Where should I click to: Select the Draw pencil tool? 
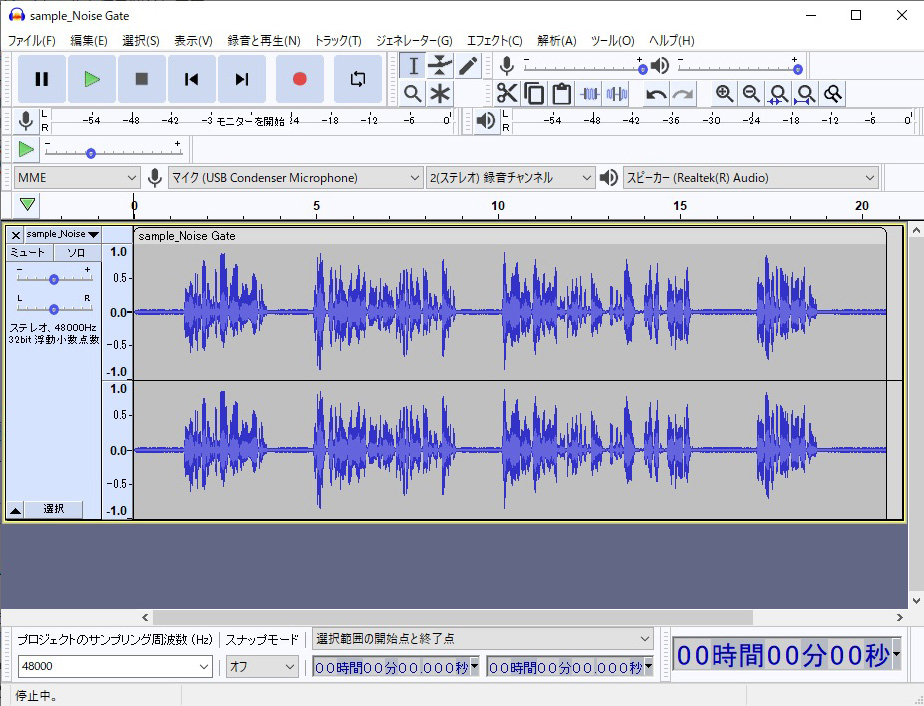[x=468, y=66]
